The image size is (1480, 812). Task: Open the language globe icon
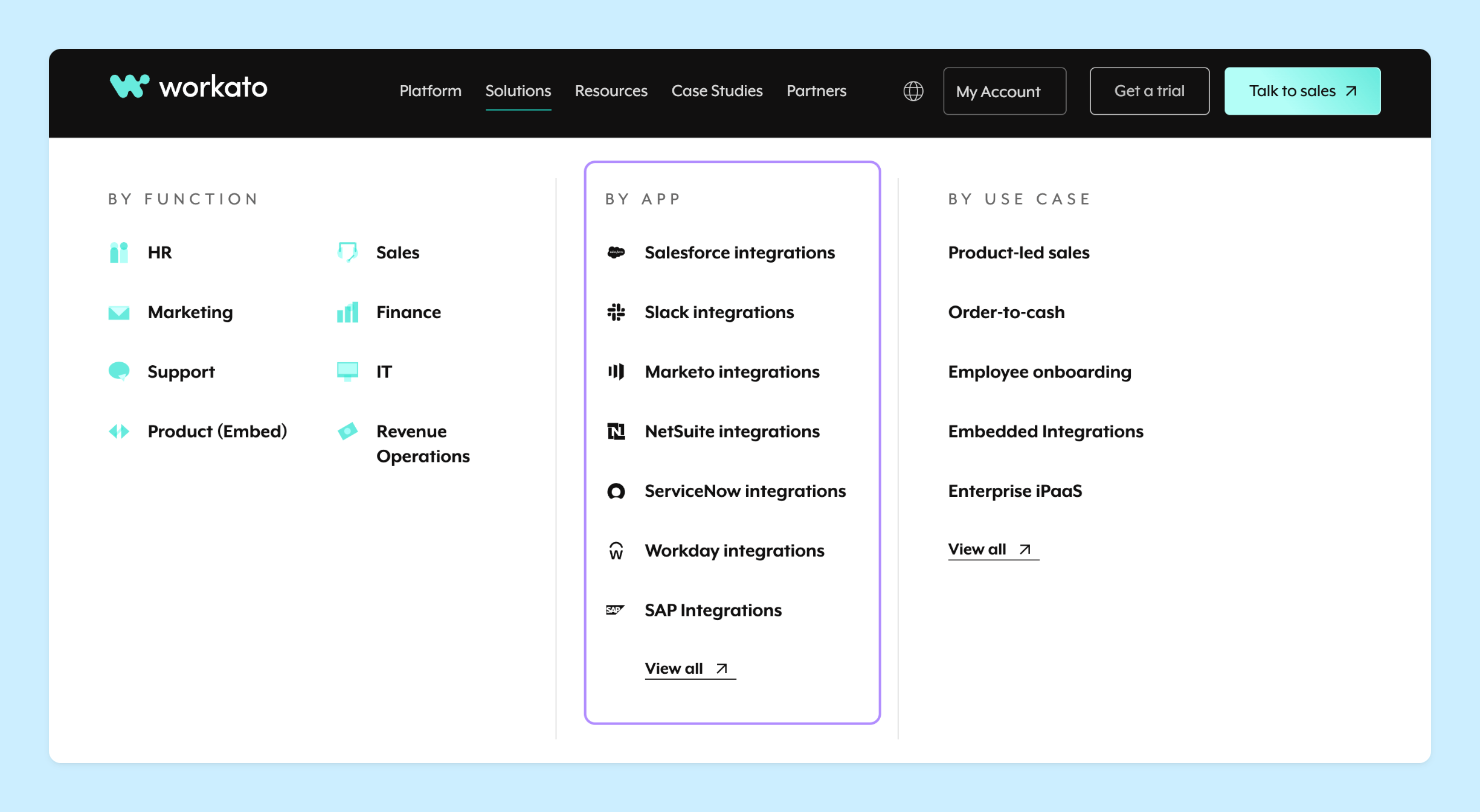[913, 91]
